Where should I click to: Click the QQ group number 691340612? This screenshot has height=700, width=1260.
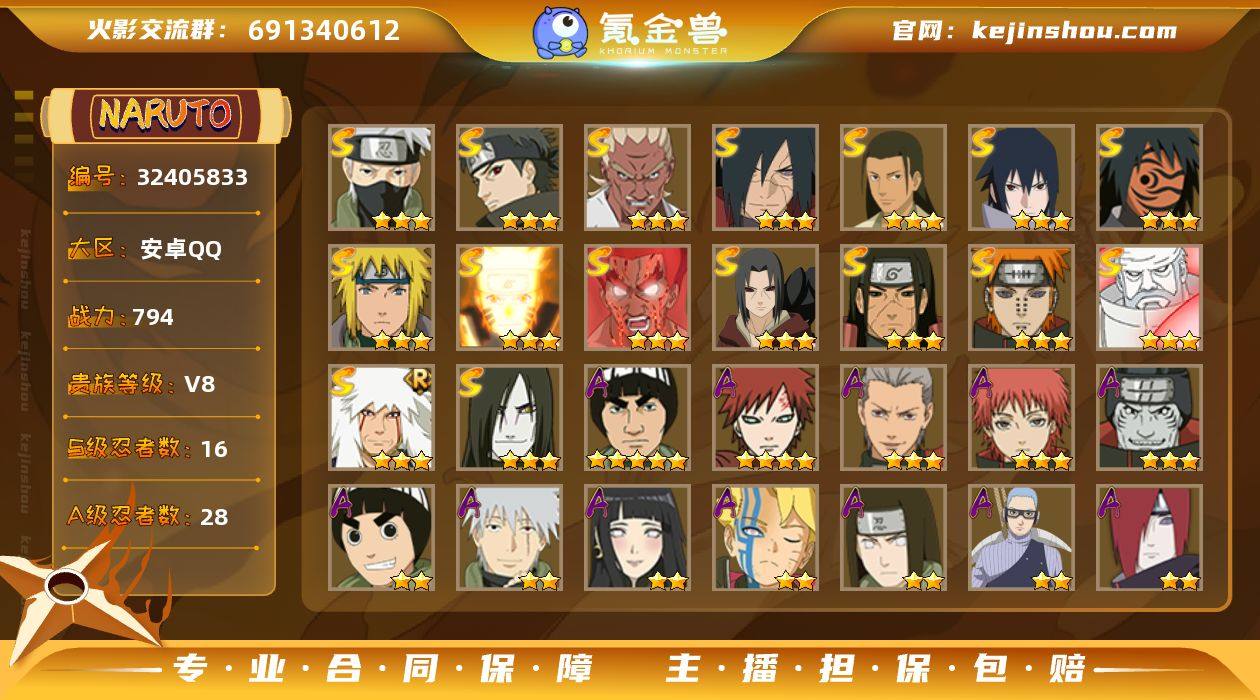[x=324, y=30]
